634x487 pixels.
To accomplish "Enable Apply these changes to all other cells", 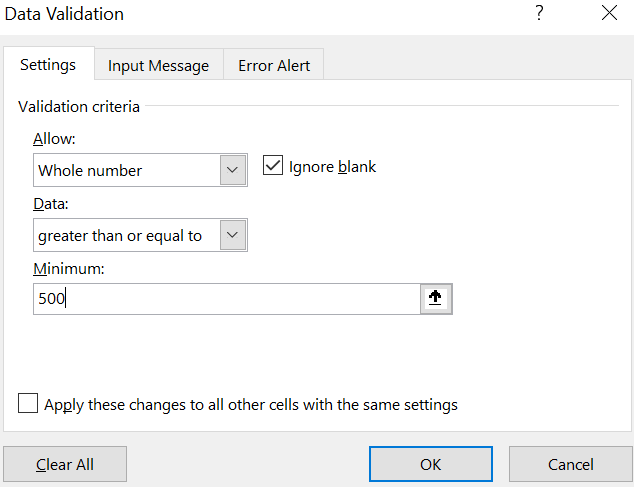I will point(29,405).
